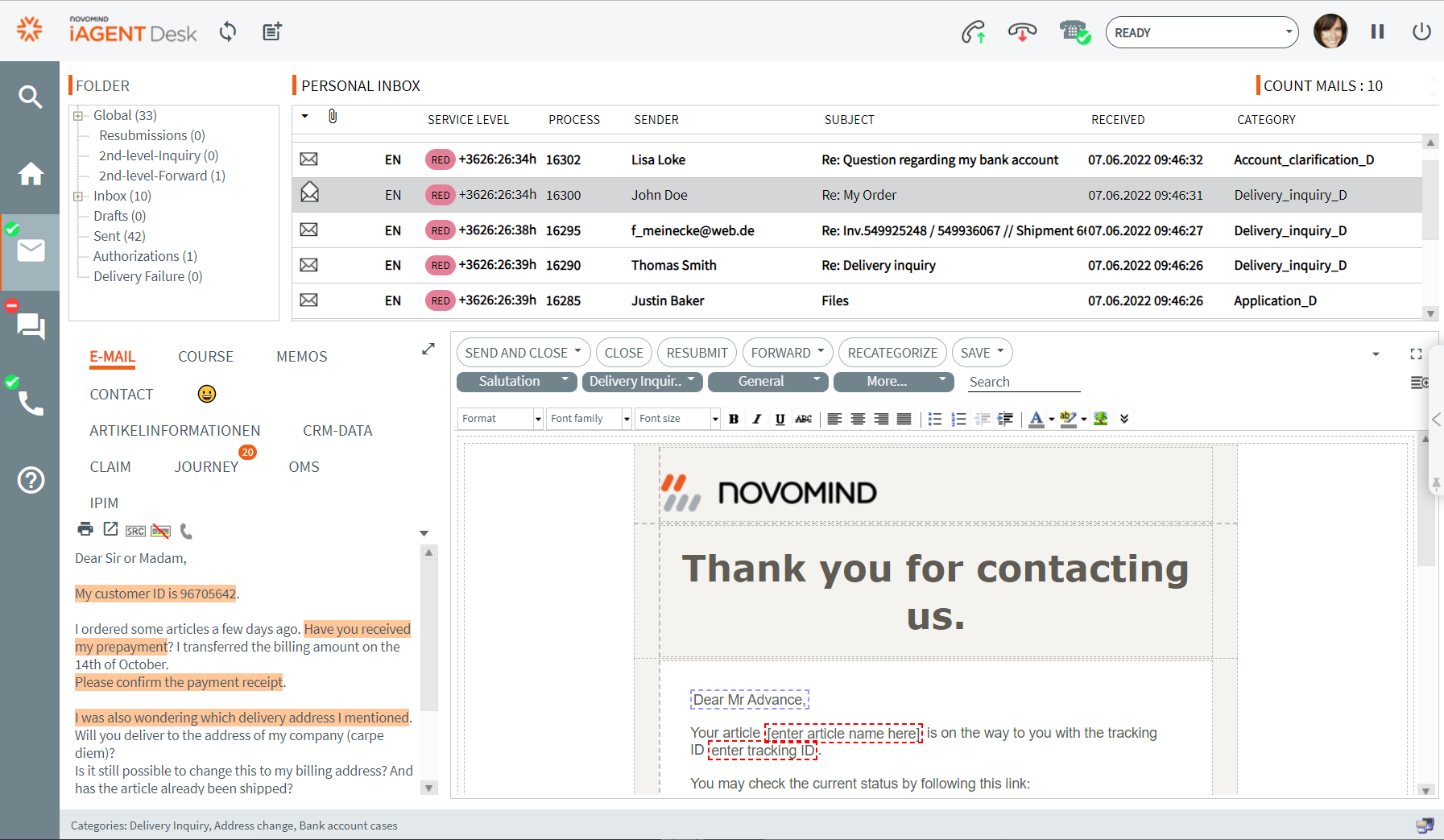Click the RECATEGORIZE button
This screenshot has width=1444, height=840.
(892, 353)
